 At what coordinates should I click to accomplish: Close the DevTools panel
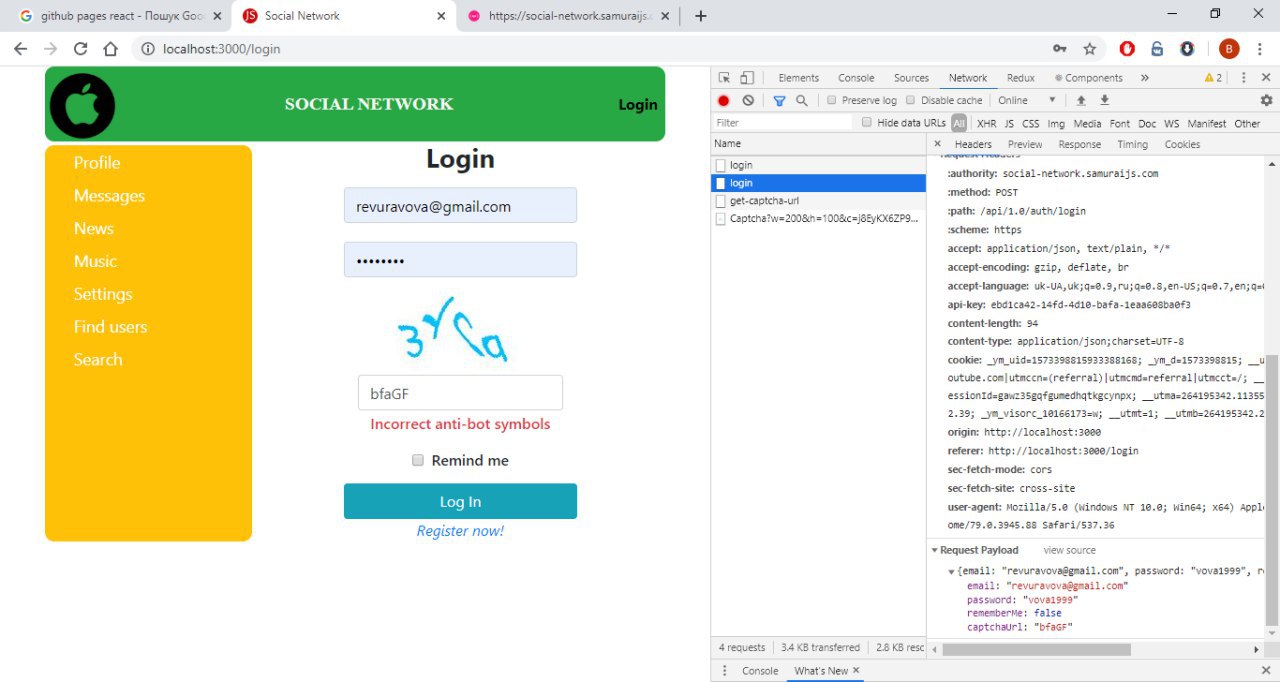click(1265, 78)
